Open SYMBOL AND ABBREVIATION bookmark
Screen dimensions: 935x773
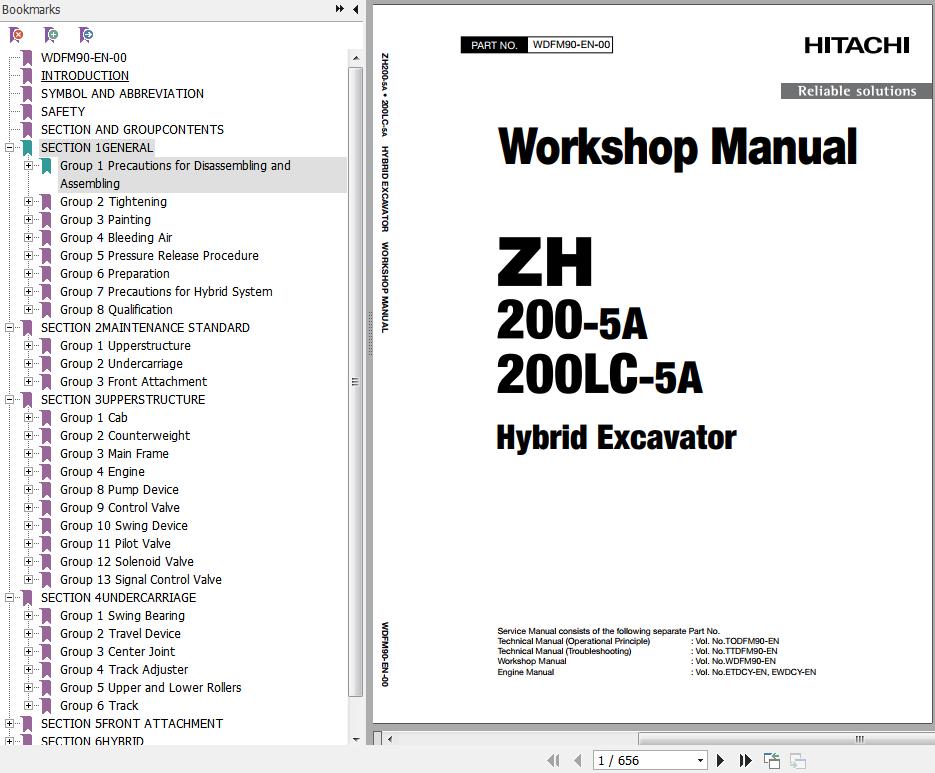tap(122, 94)
